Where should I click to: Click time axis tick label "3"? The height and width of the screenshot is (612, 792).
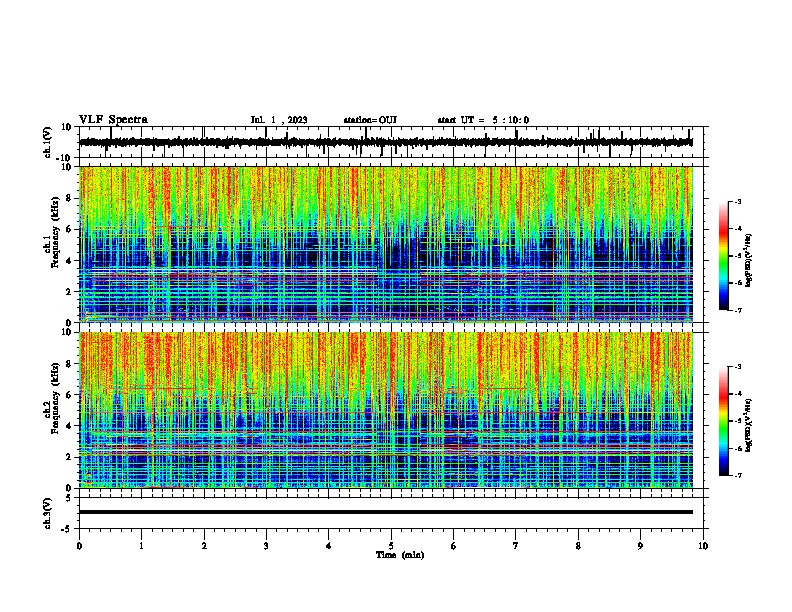click(266, 546)
